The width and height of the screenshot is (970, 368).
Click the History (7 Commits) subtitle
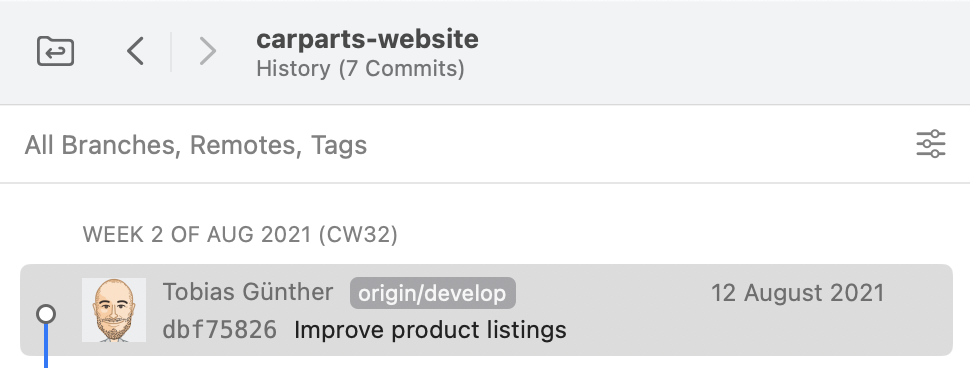(360, 68)
